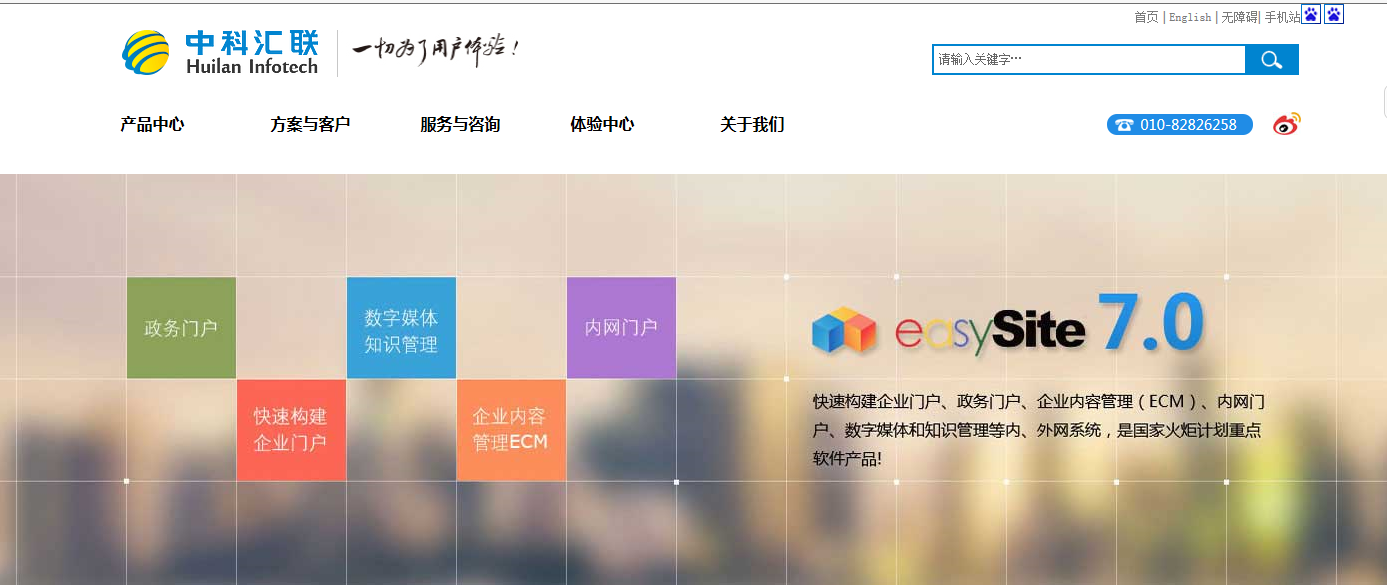Open the Weibo social icon

[1286, 124]
